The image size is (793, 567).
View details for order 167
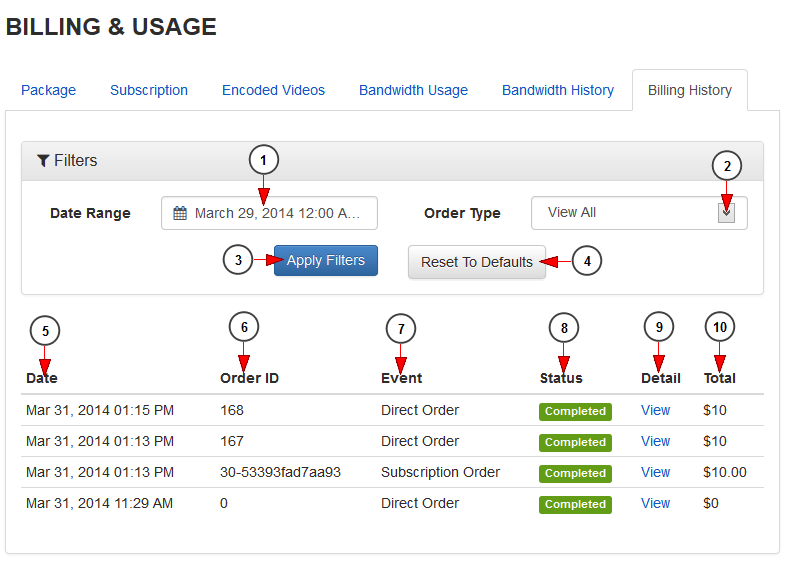point(656,441)
